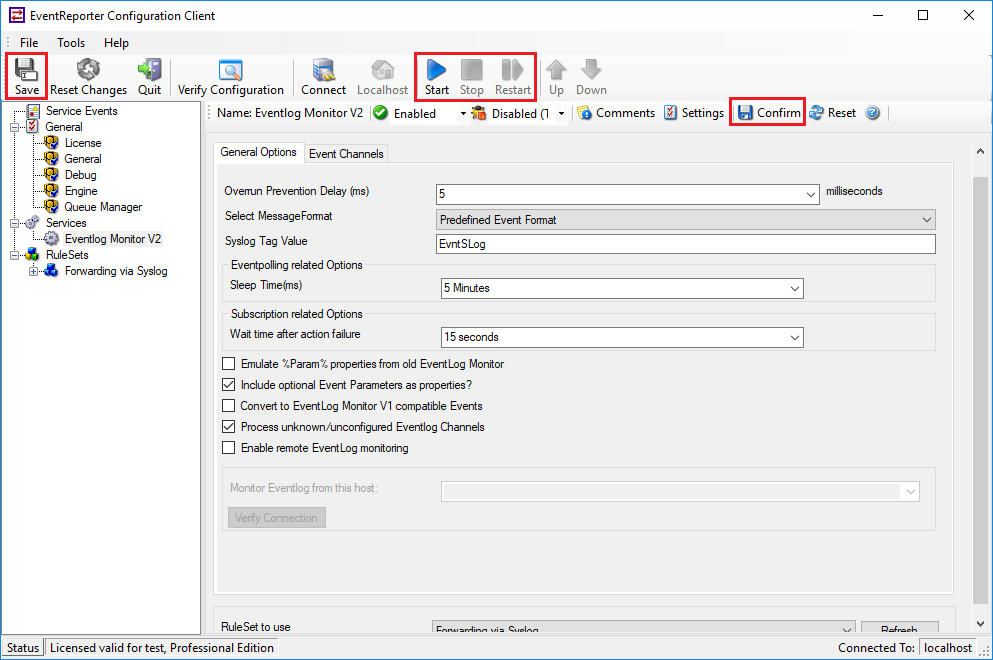Screen dimensions: 993x660
Task: Click the scroll down arrow of the options panel
Action: coord(980,623)
